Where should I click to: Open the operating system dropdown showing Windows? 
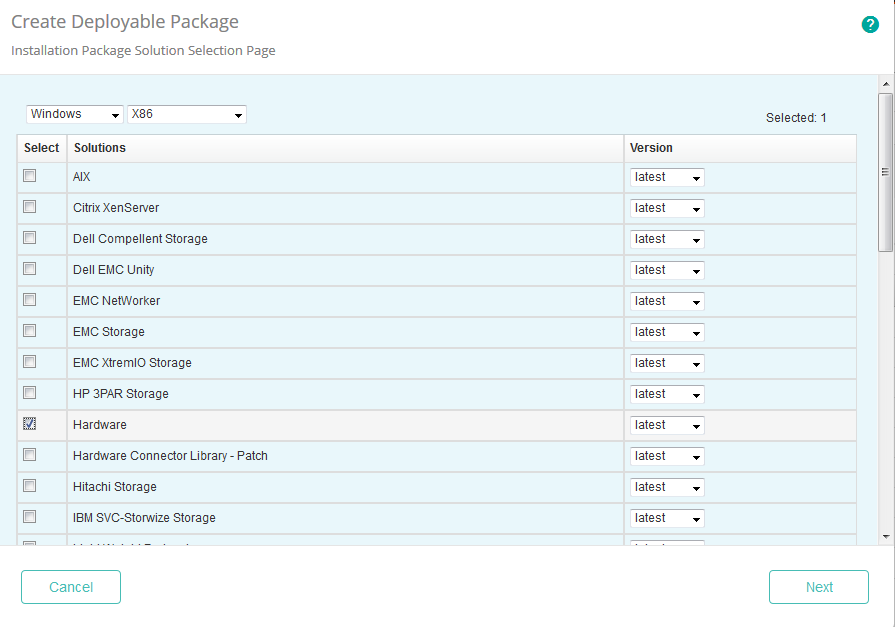coord(74,114)
